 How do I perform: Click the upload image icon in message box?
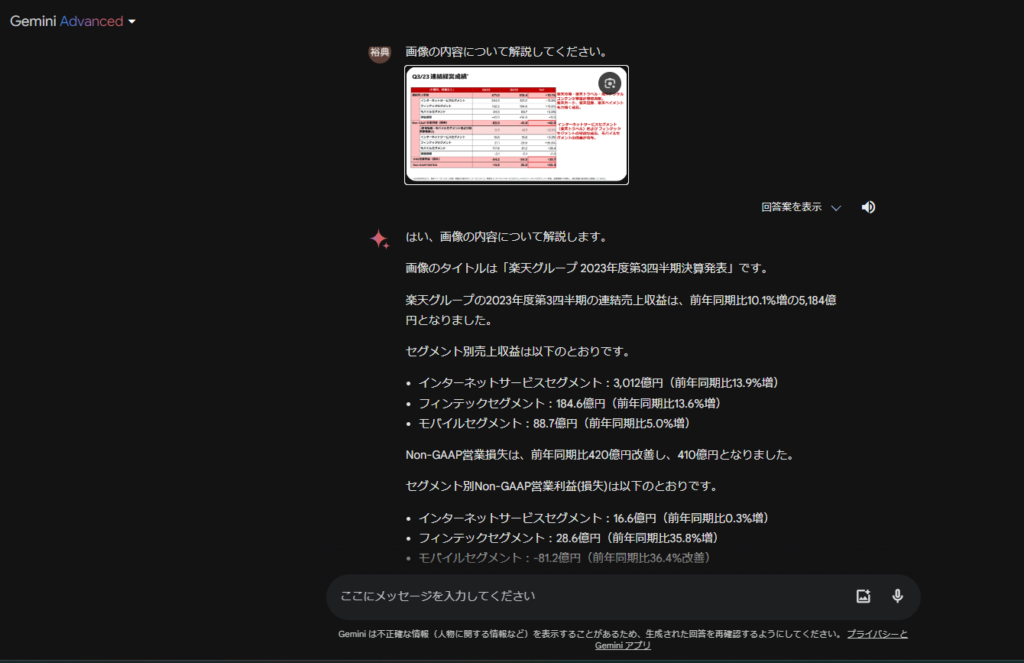click(x=863, y=596)
